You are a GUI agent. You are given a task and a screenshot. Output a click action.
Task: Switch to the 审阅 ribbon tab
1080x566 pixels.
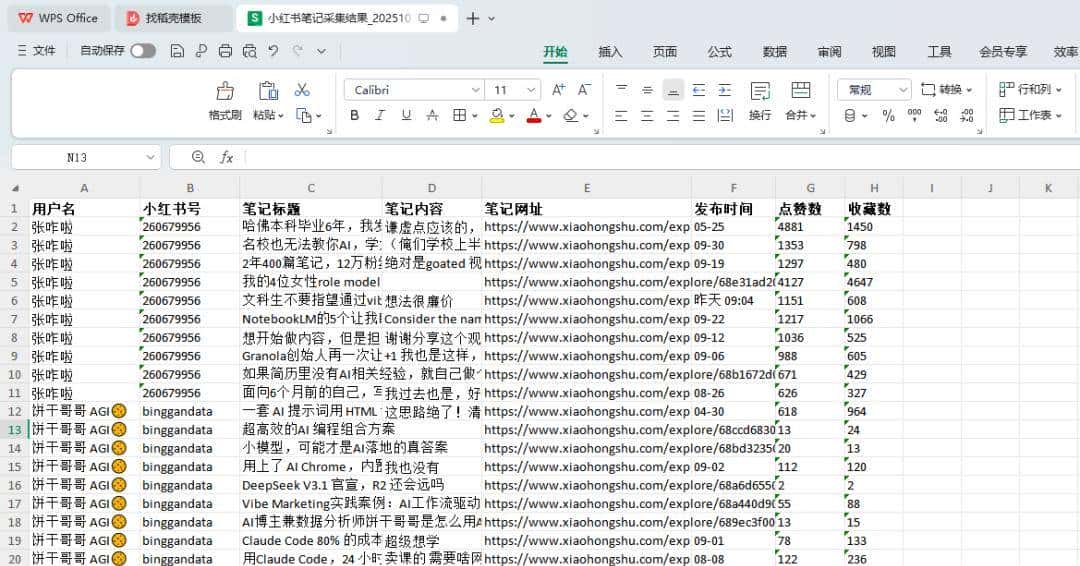coord(829,52)
